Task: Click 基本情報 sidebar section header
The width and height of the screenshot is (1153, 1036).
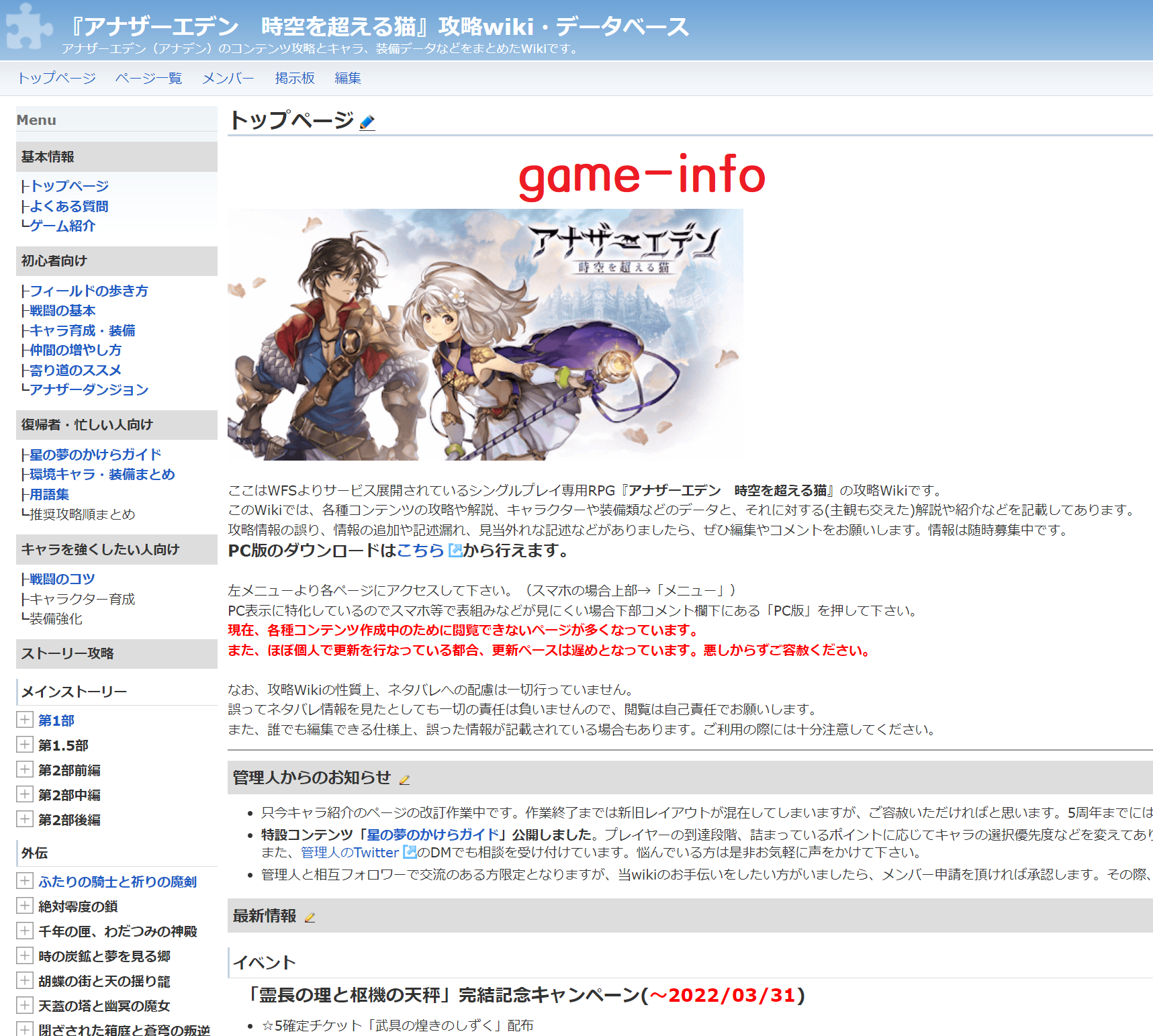Action: (117, 156)
